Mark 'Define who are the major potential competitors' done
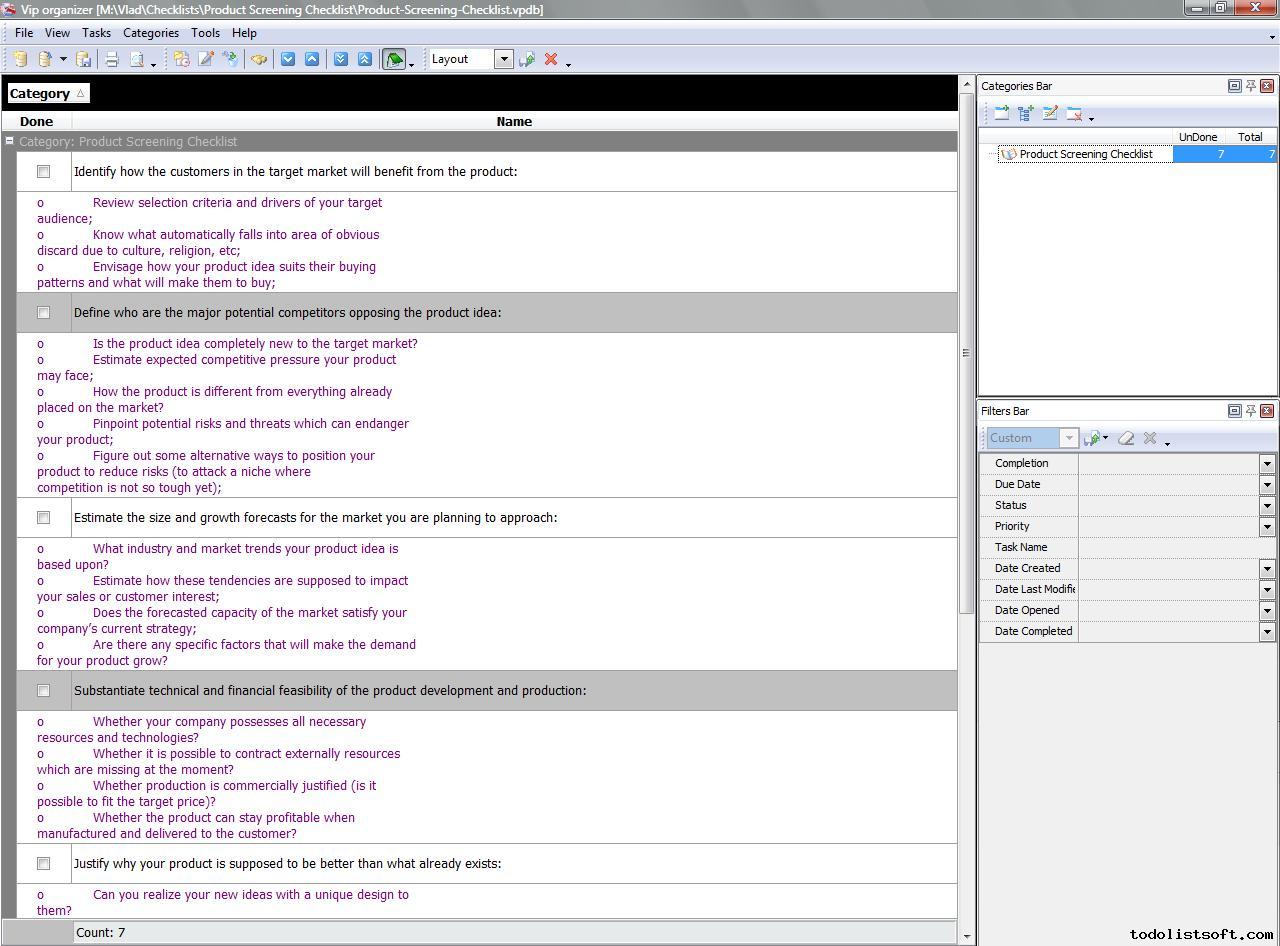This screenshot has width=1280, height=946. (x=43, y=313)
